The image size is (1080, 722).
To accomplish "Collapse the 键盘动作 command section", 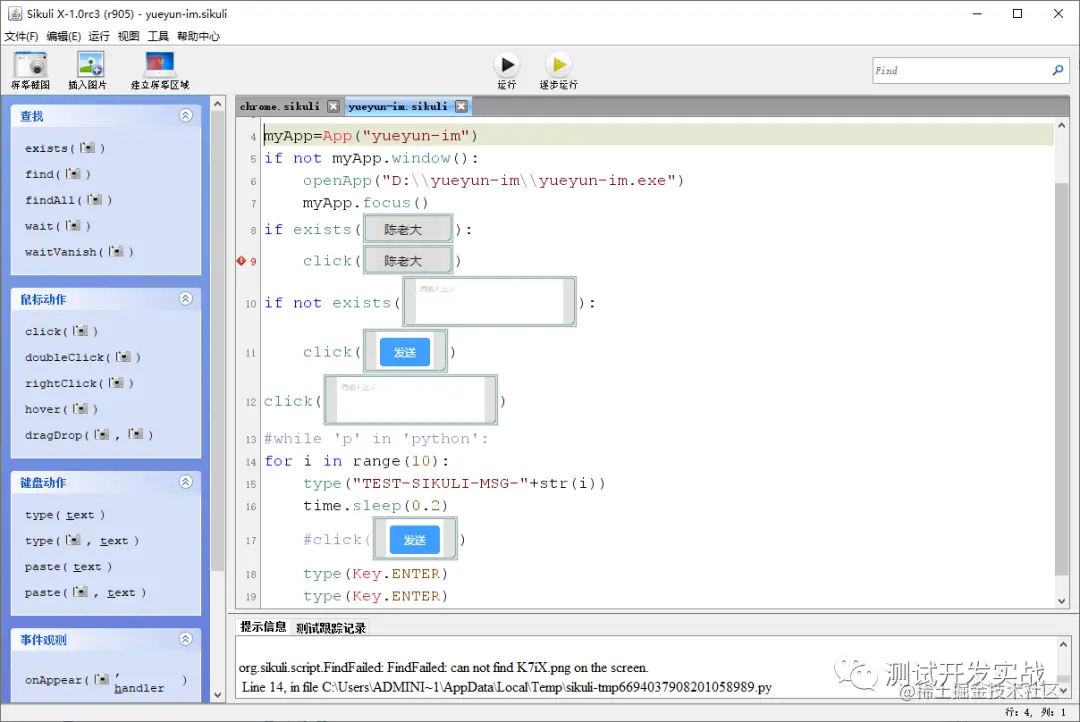I will pyautogui.click(x=186, y=482).
